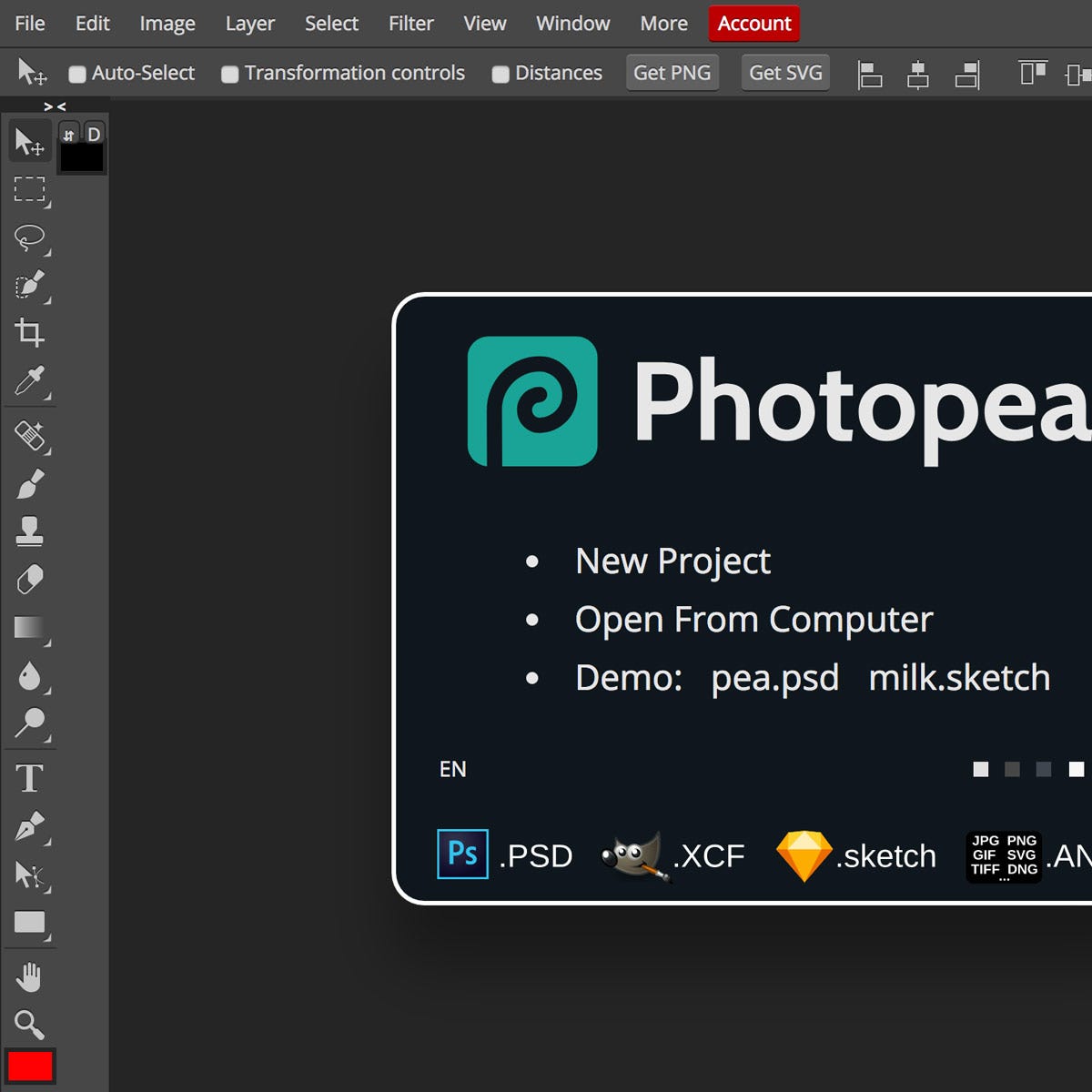1092x1092 pixels.
Task: Open the Filter menu
Action: coord(411,24)
